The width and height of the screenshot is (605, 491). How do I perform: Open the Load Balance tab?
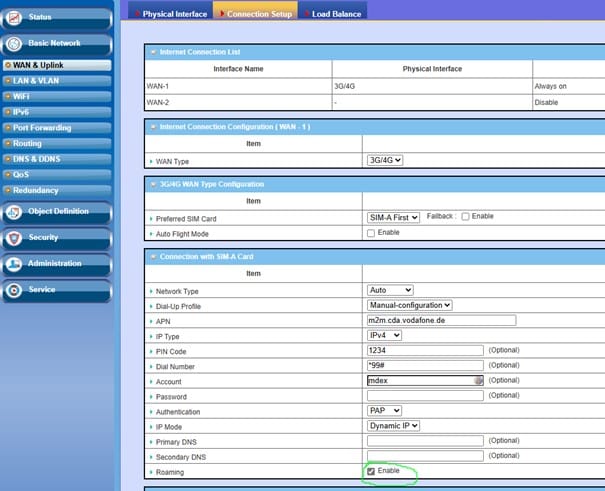333,12
